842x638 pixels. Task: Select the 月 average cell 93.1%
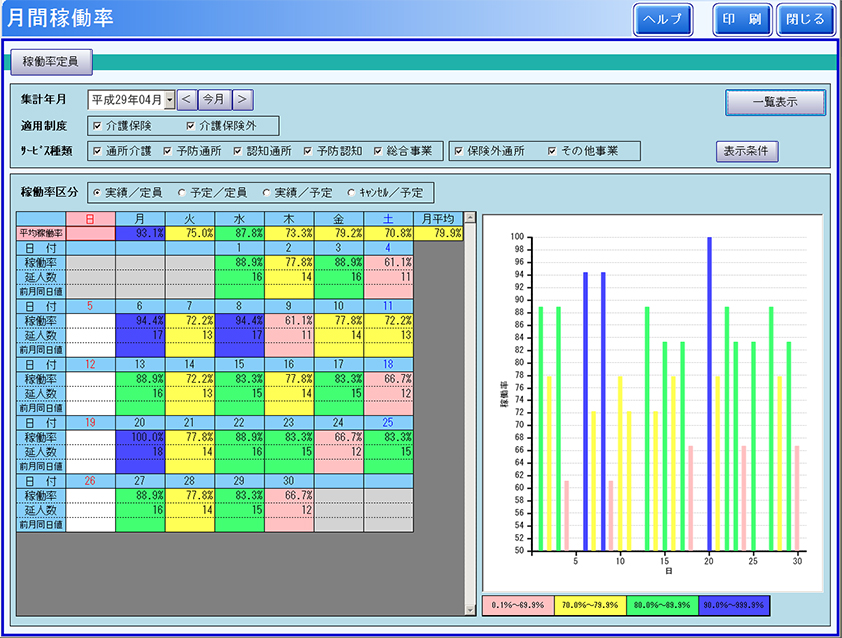point(140,233)
